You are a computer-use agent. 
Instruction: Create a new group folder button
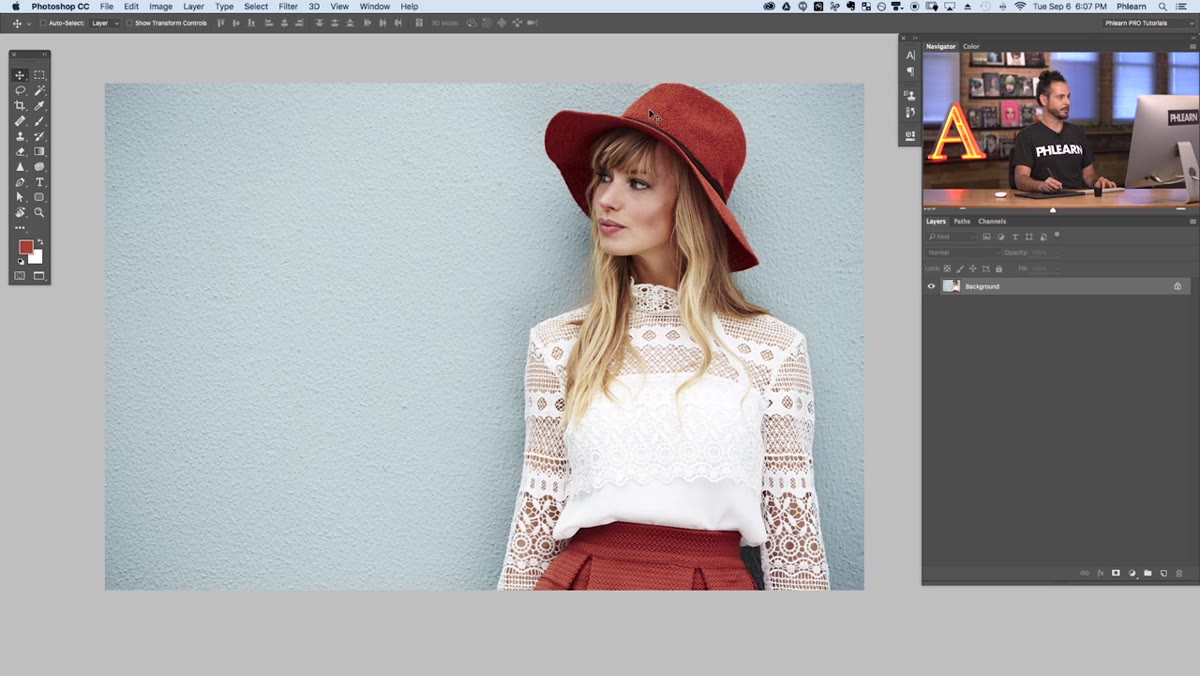tap(1148, 573)
